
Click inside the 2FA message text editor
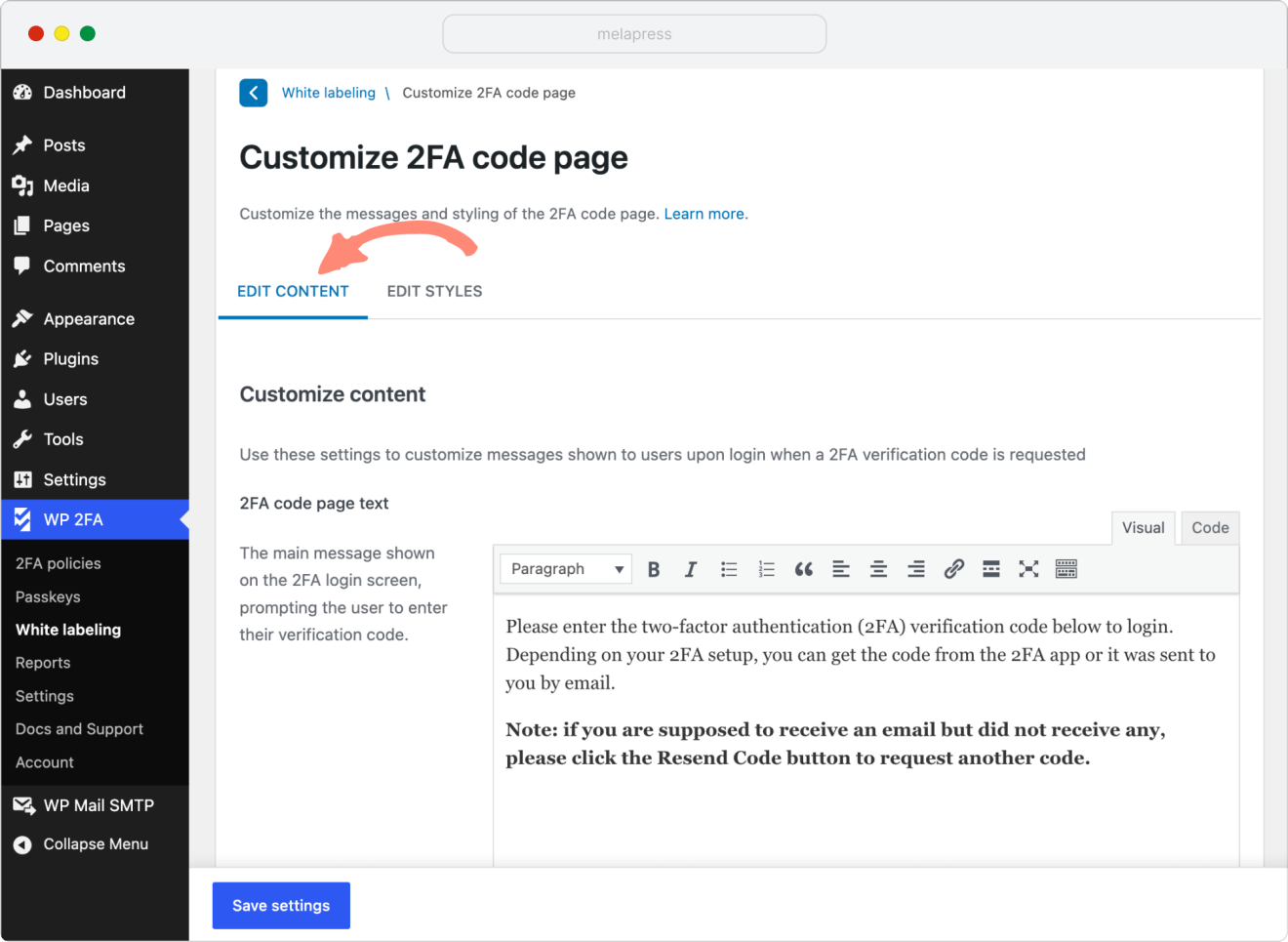pos(866,730)
